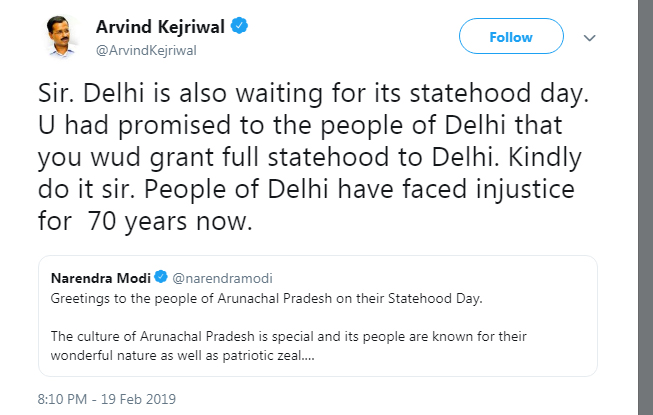This screenshot has width=653, height=415.
Task: Open the 8:10 PM - 19 Feb 2019 timestamp
Action: pyautogui.click(x=91, y=399)
